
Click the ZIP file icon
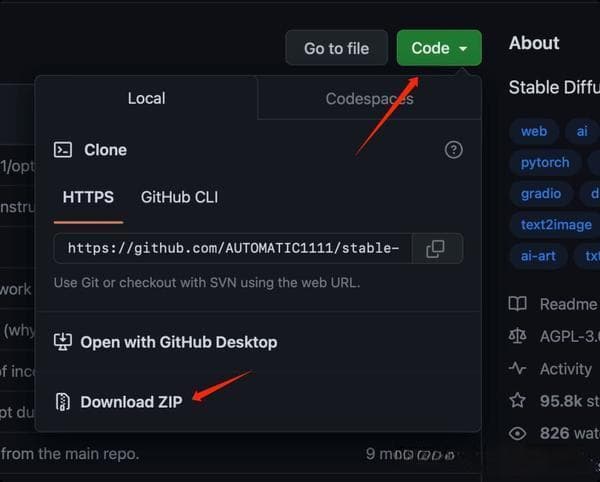63,402
